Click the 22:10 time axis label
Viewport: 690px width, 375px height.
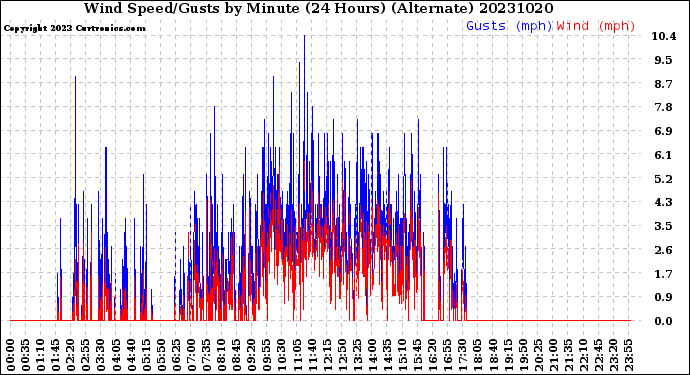click(x=583, y=354)
